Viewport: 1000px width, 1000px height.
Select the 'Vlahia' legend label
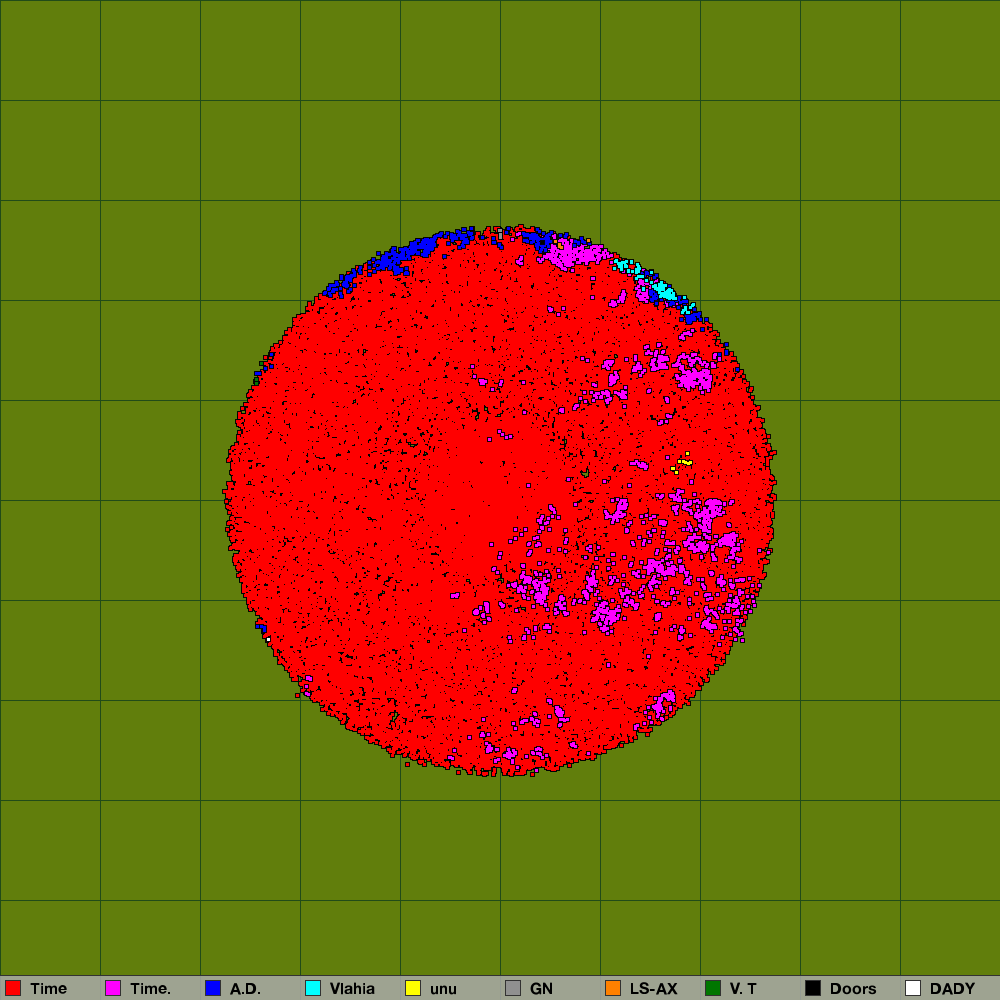click(352, 989)
